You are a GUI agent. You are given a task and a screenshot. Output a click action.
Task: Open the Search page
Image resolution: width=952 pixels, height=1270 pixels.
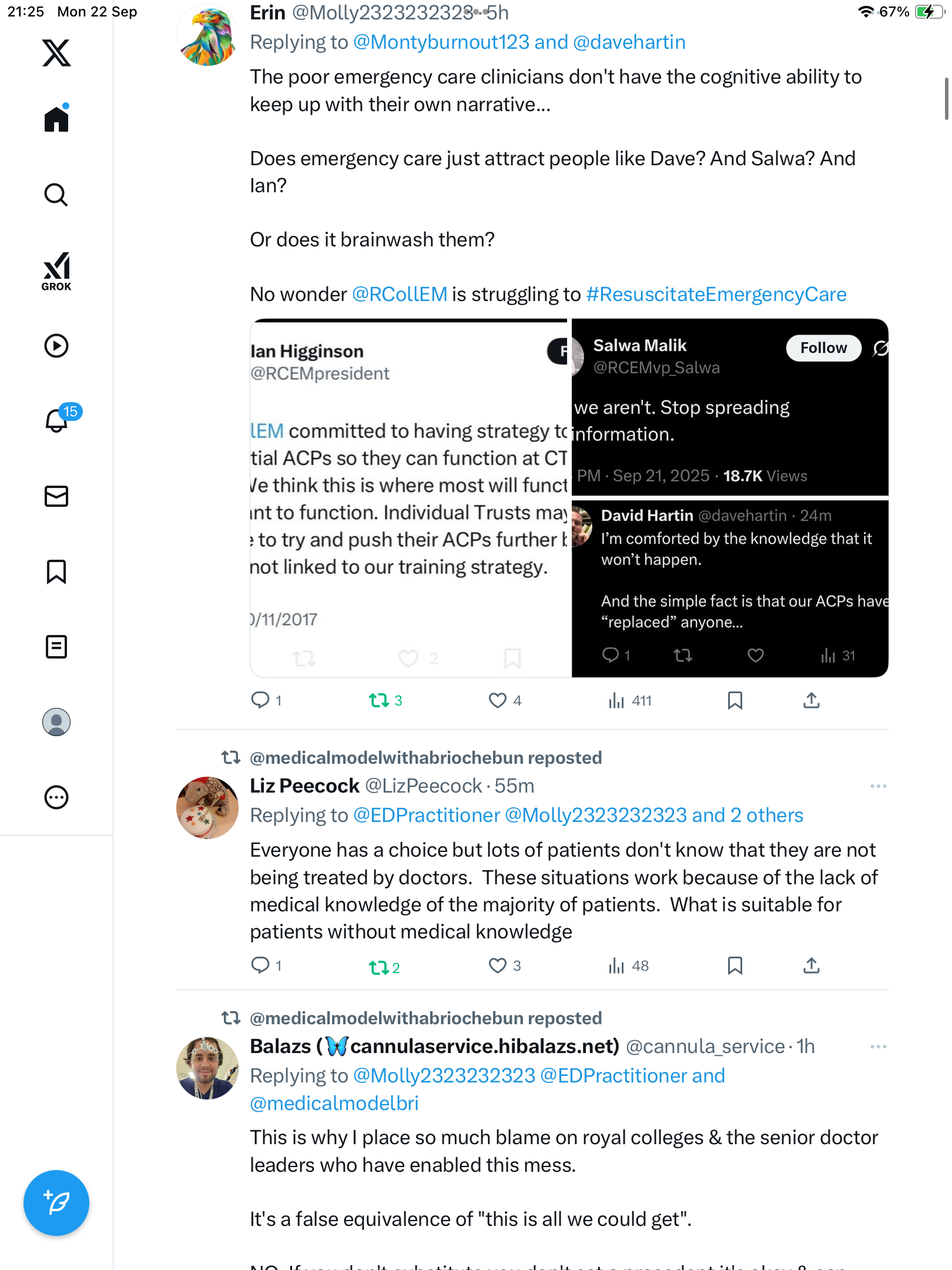point(56,195)
